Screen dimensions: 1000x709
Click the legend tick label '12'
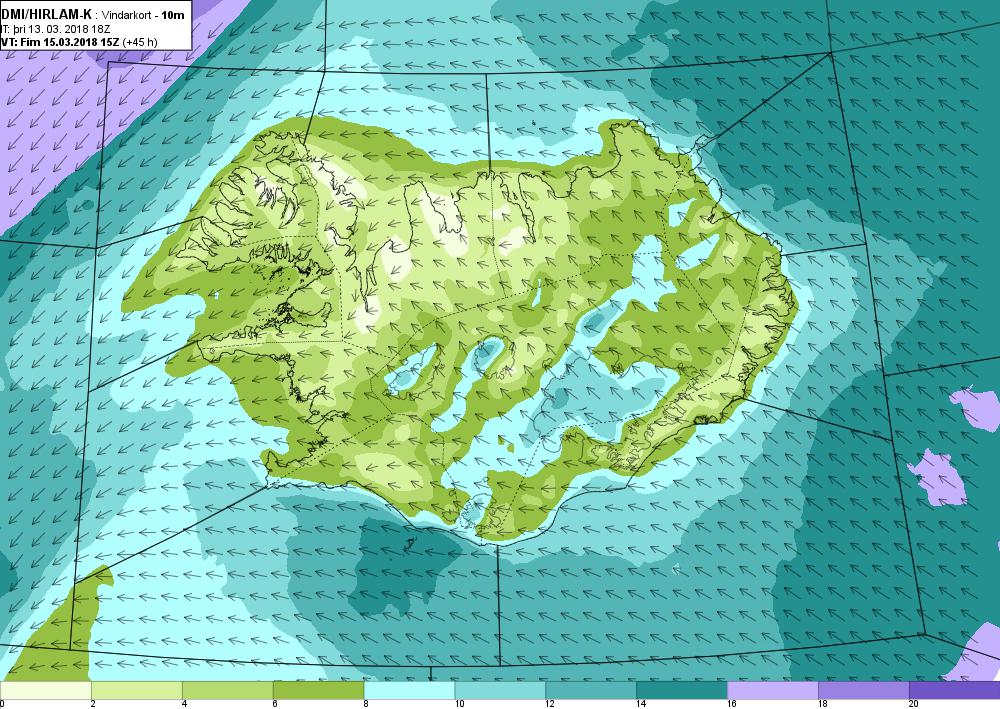(x=550, y=704)
